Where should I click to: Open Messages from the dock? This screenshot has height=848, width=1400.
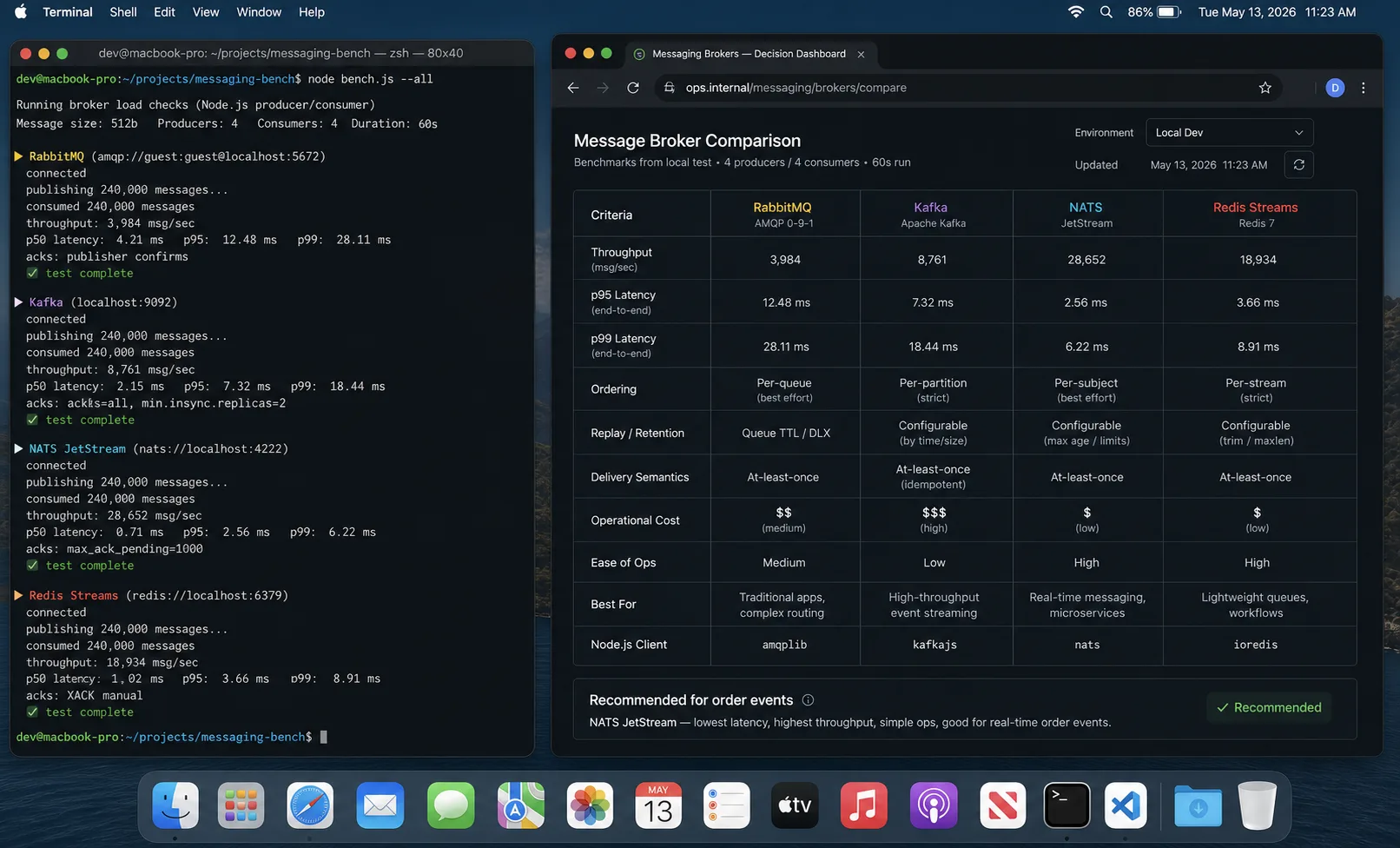tap(451, 805)
